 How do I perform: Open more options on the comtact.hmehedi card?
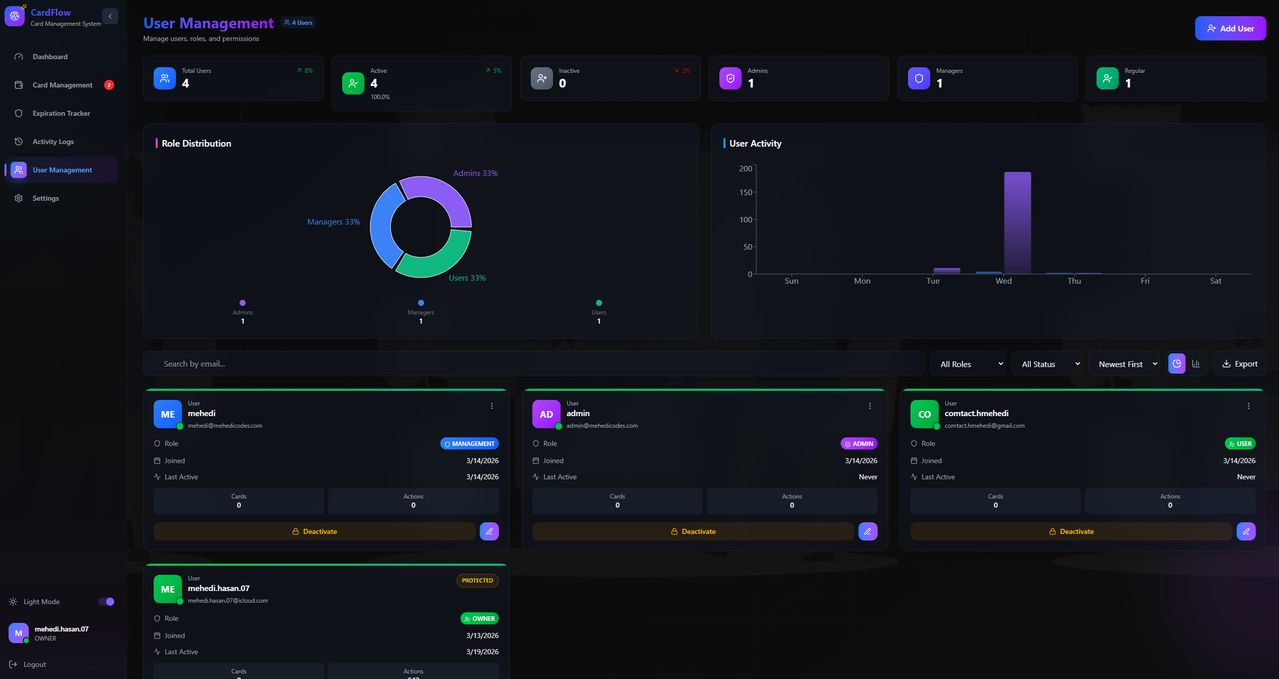(x=1249, y=406)
